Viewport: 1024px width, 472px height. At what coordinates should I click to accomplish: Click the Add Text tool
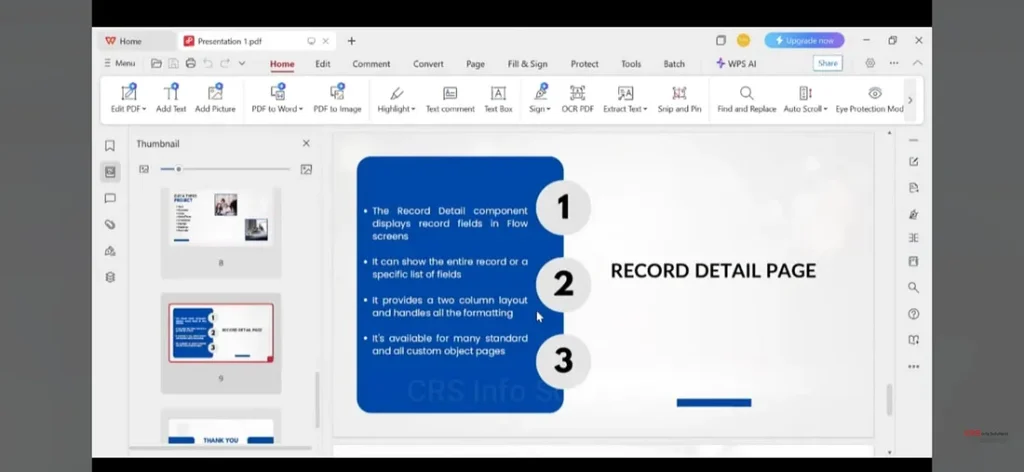(171, 98)
